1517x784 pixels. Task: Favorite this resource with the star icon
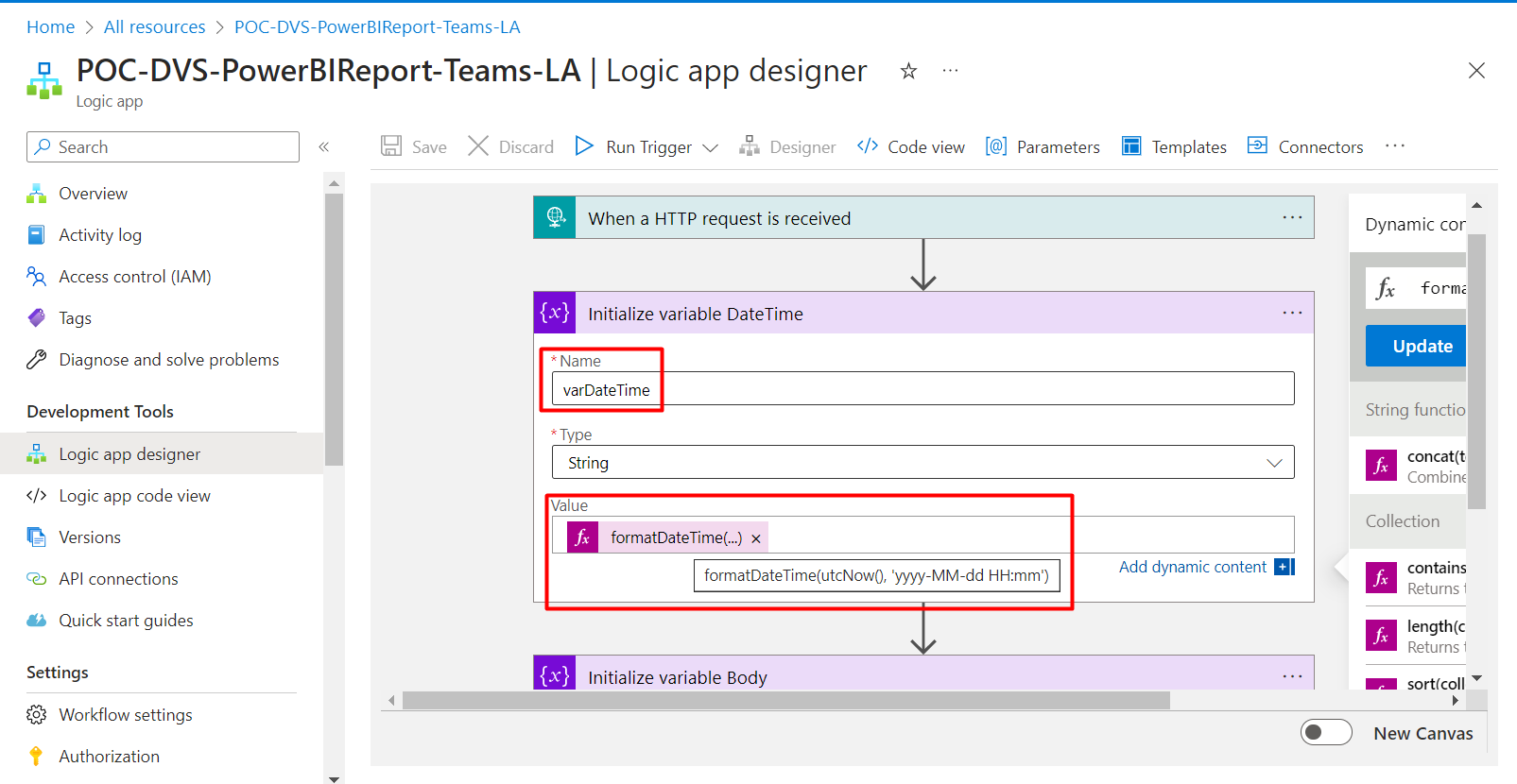coord(908,71)
